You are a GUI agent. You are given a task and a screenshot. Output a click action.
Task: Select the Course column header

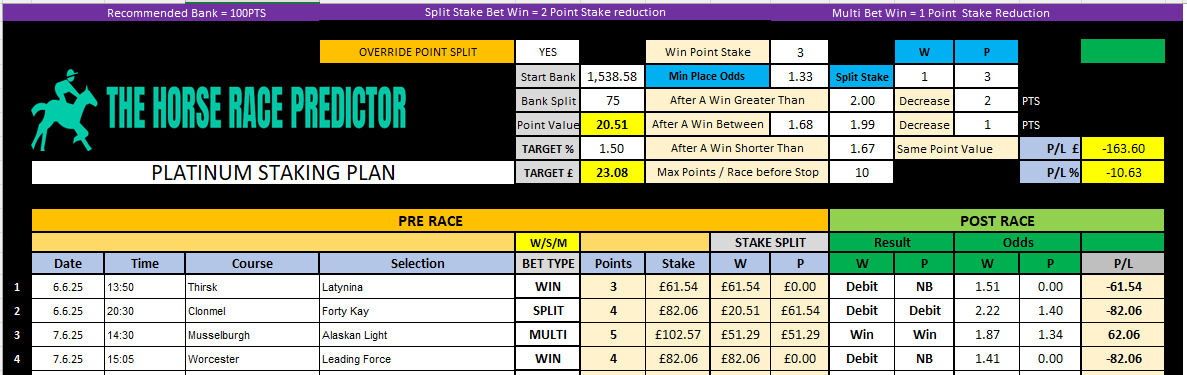251,264
